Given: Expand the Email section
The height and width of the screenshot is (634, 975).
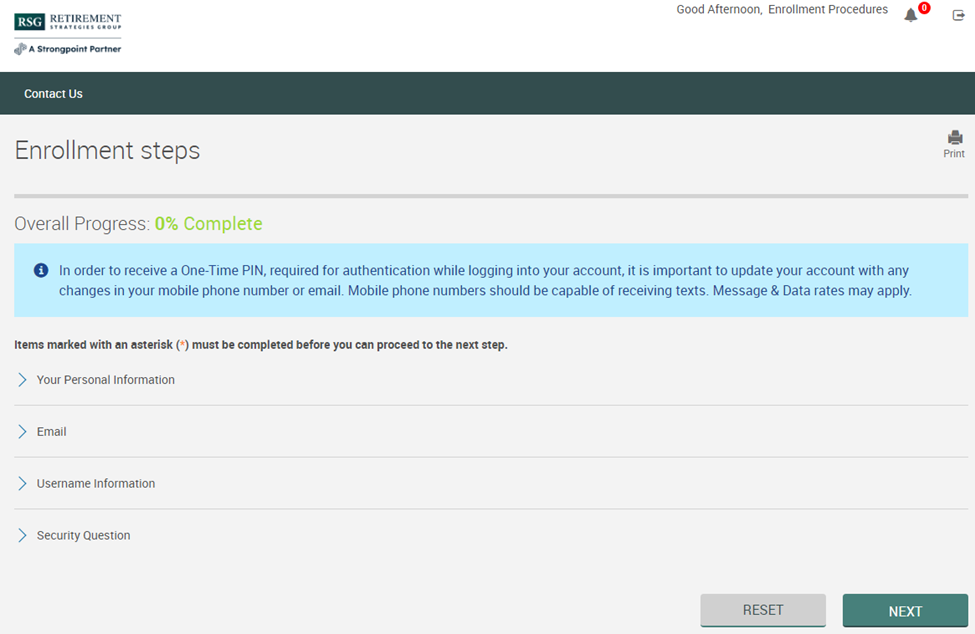Looking at the screenshot, I should (51, 432).
